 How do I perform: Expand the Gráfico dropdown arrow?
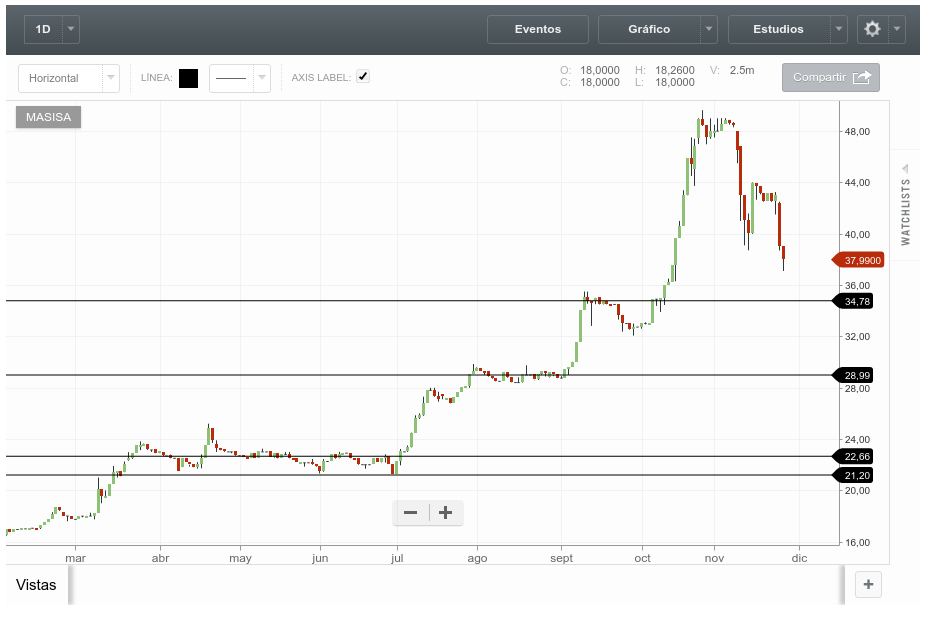click(709, 29)
